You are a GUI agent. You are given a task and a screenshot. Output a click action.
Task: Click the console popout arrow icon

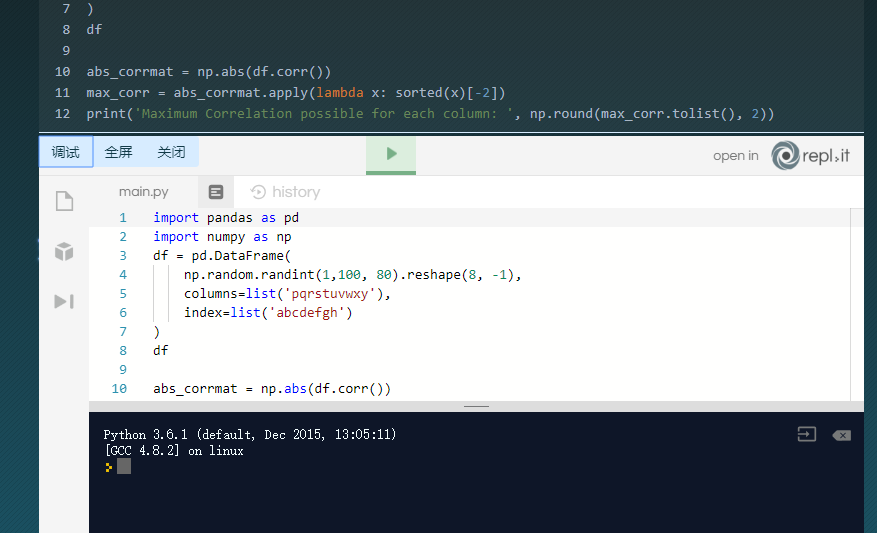[807, 435]
